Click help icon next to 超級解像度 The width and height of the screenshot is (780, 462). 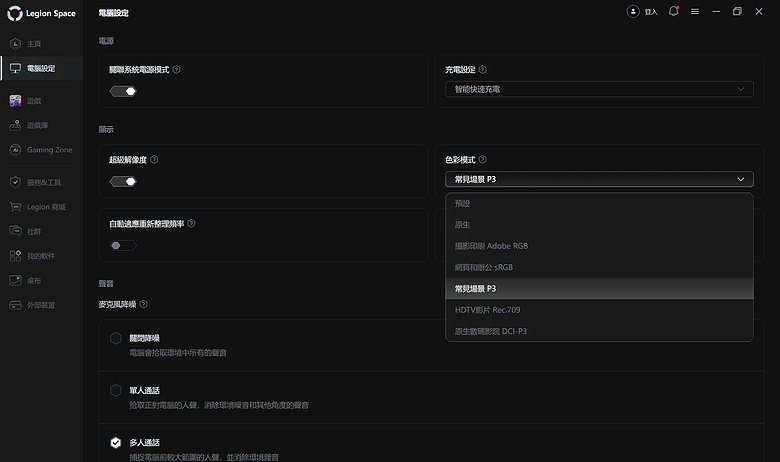tap(154, 160)
